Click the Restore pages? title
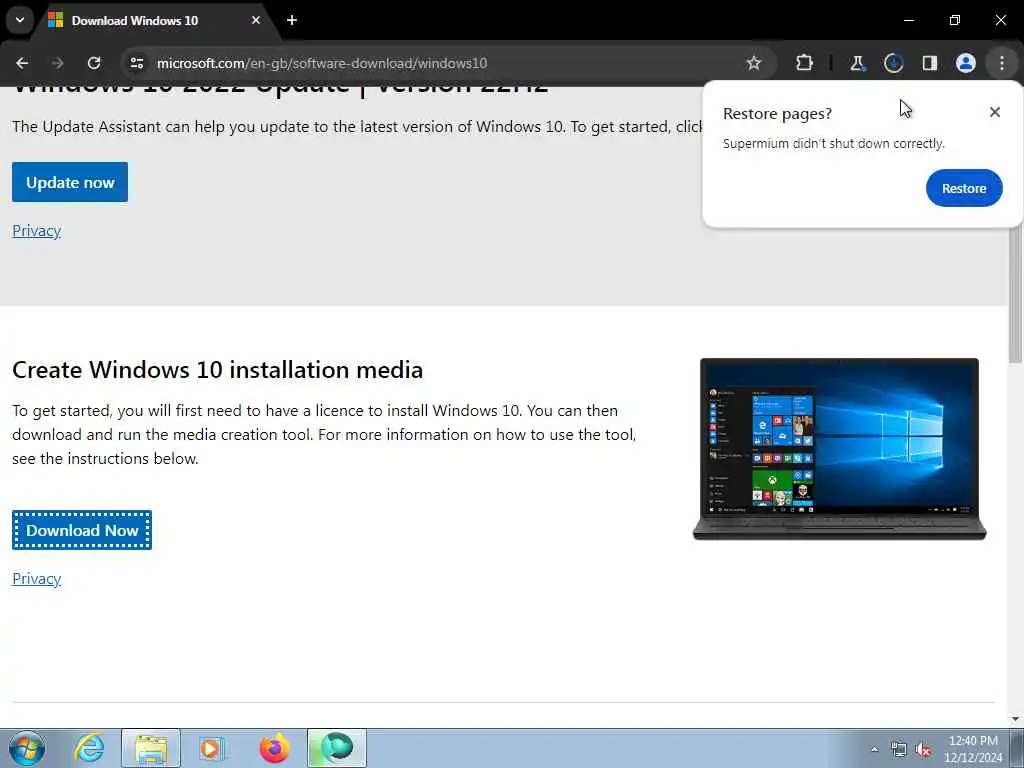Image resolution: width=1024 pixels, height=768 pixels. click(x=777, y=114)
